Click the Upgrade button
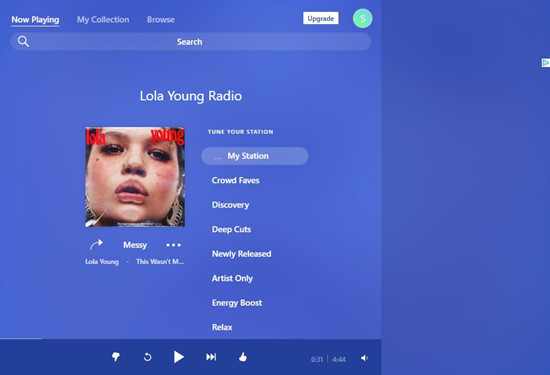 pyautogui.click(x=321, y=18)
